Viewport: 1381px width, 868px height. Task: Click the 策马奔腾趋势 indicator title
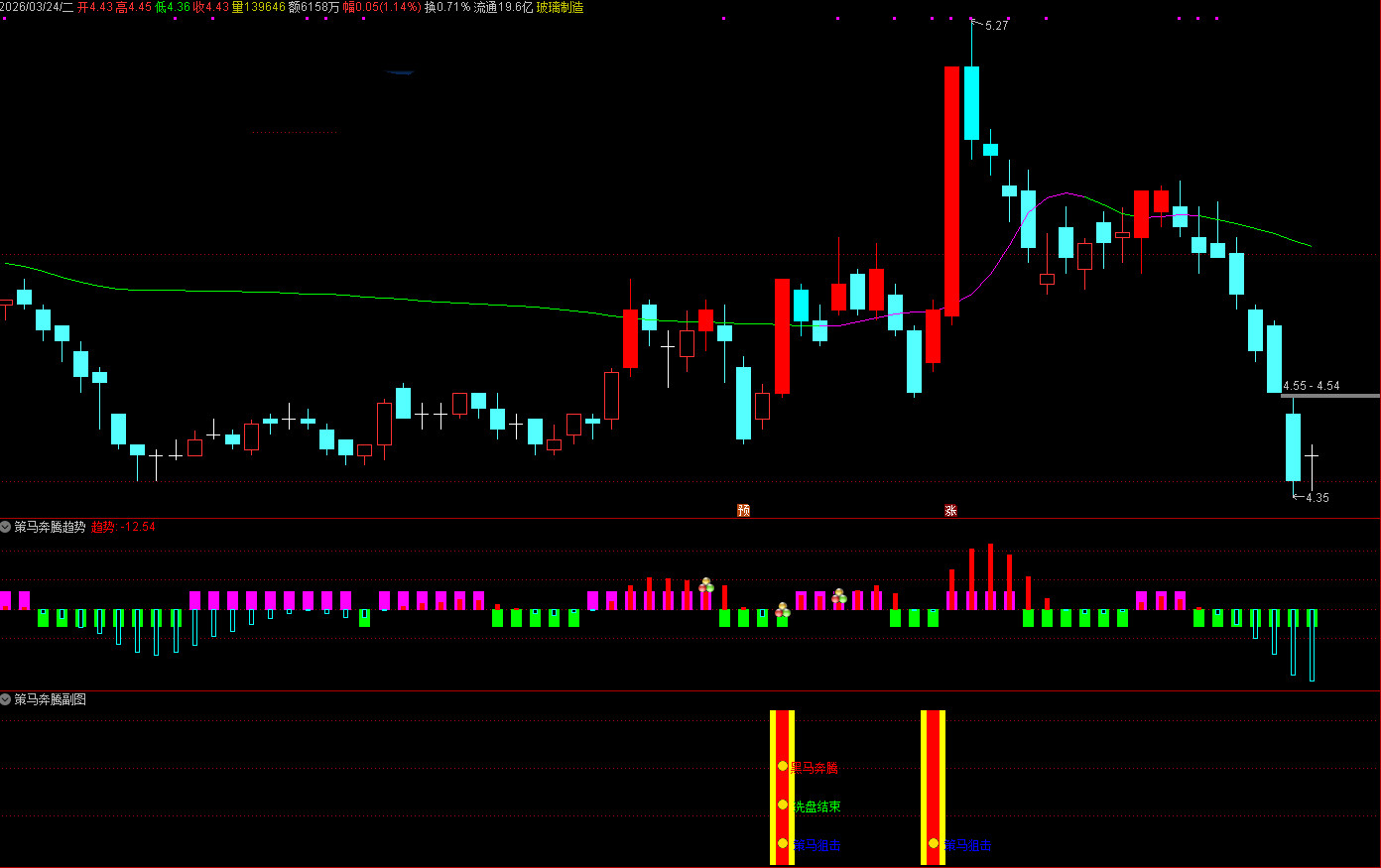pos(50,527)
